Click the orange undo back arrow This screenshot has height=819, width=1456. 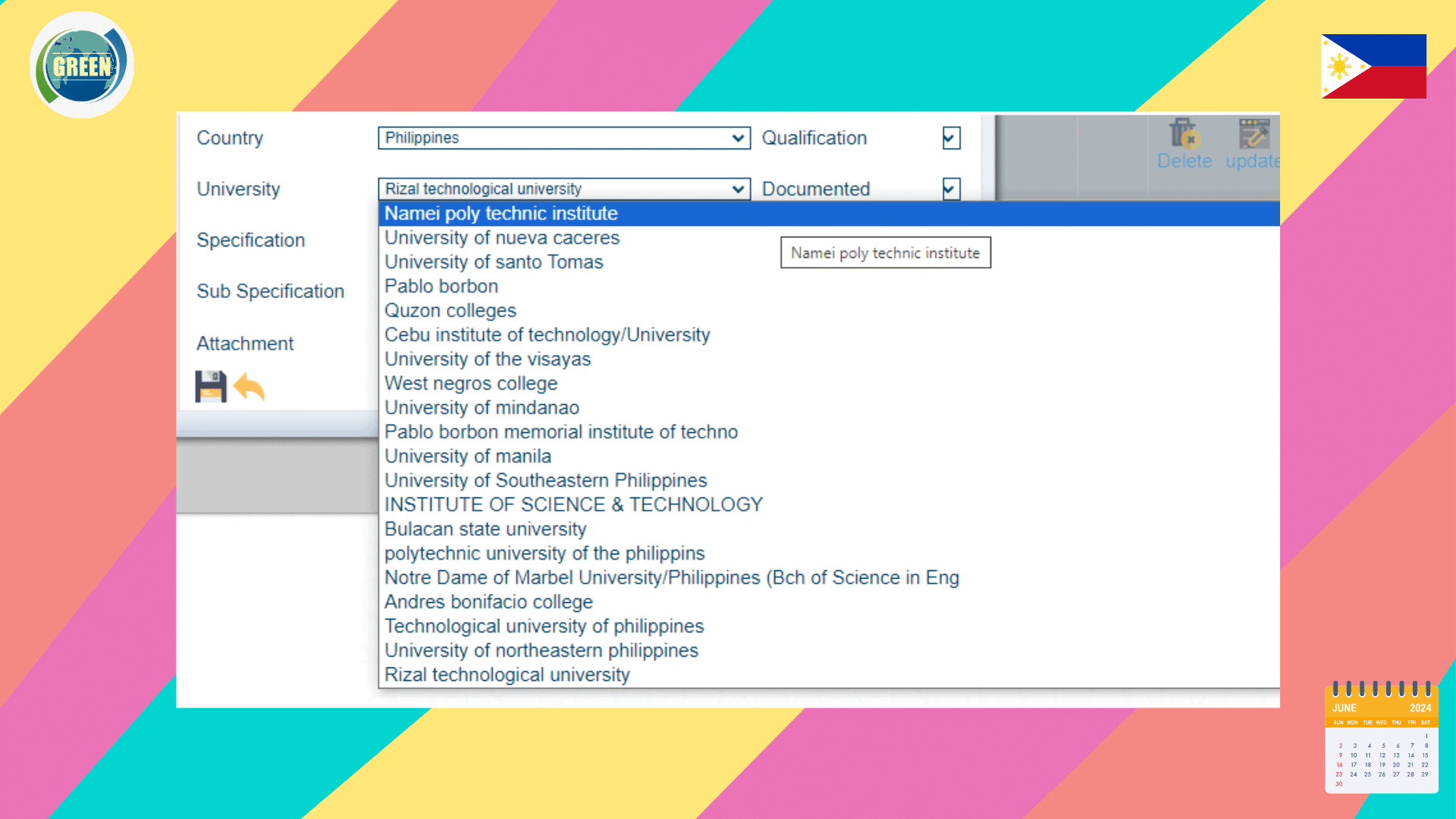[249, 387]
